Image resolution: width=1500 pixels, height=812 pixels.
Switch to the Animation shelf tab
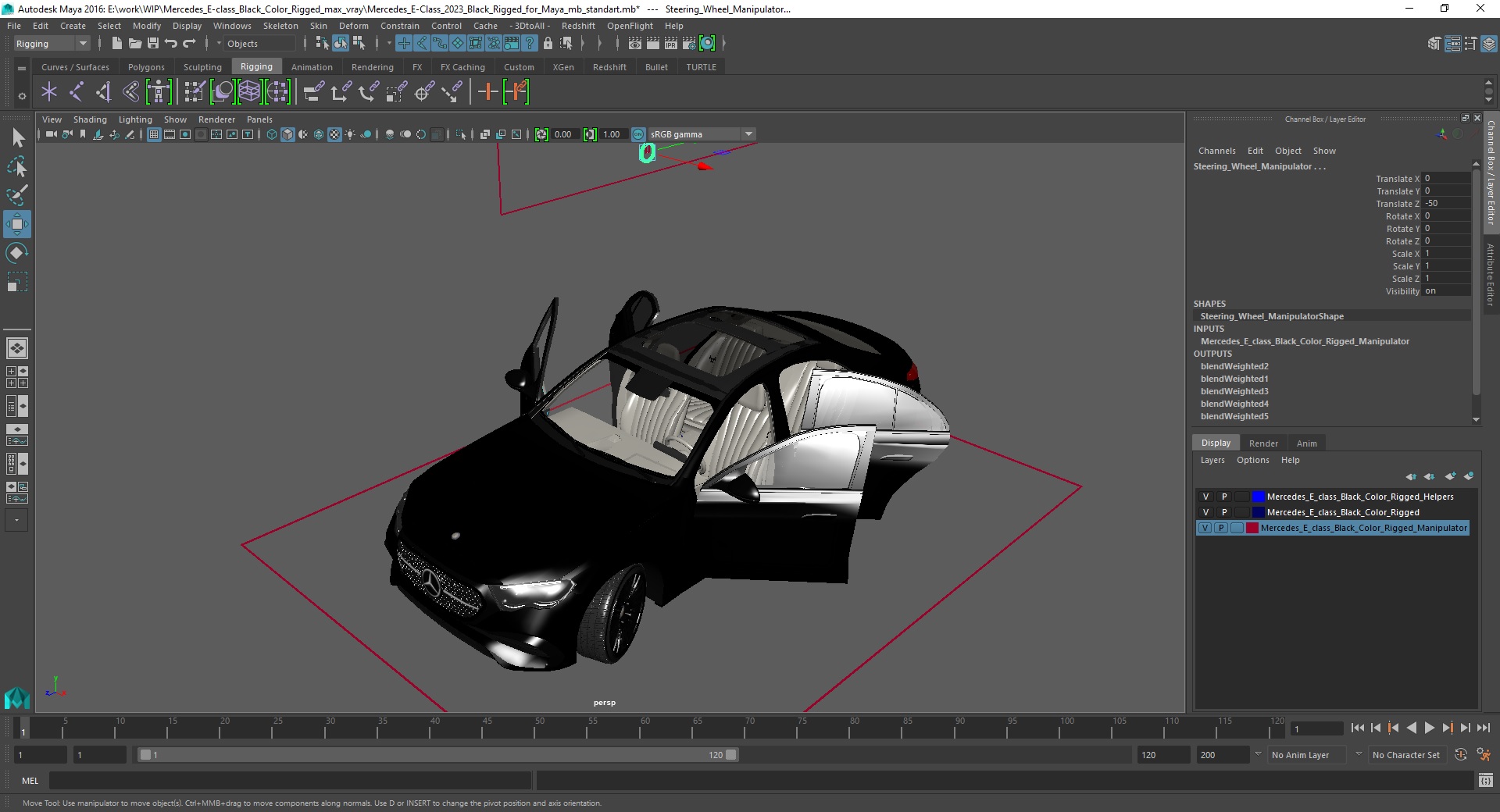(x=312, y=67)
